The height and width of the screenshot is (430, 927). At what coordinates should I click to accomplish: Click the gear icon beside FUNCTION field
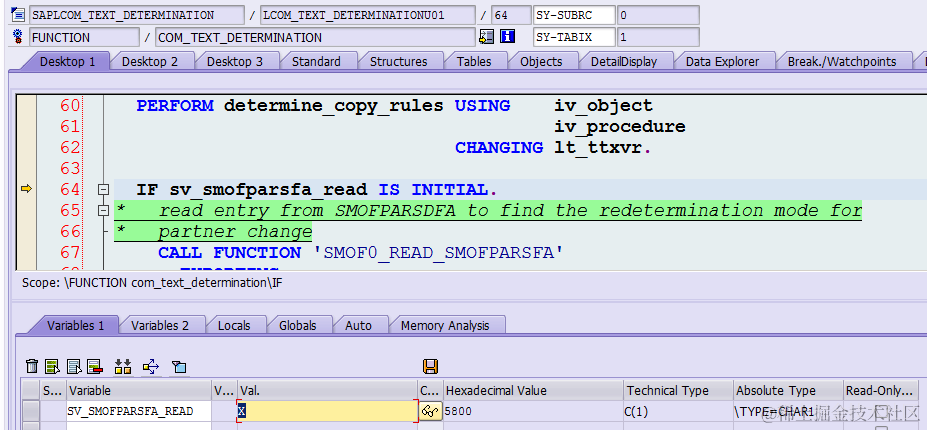pos(18,37)
